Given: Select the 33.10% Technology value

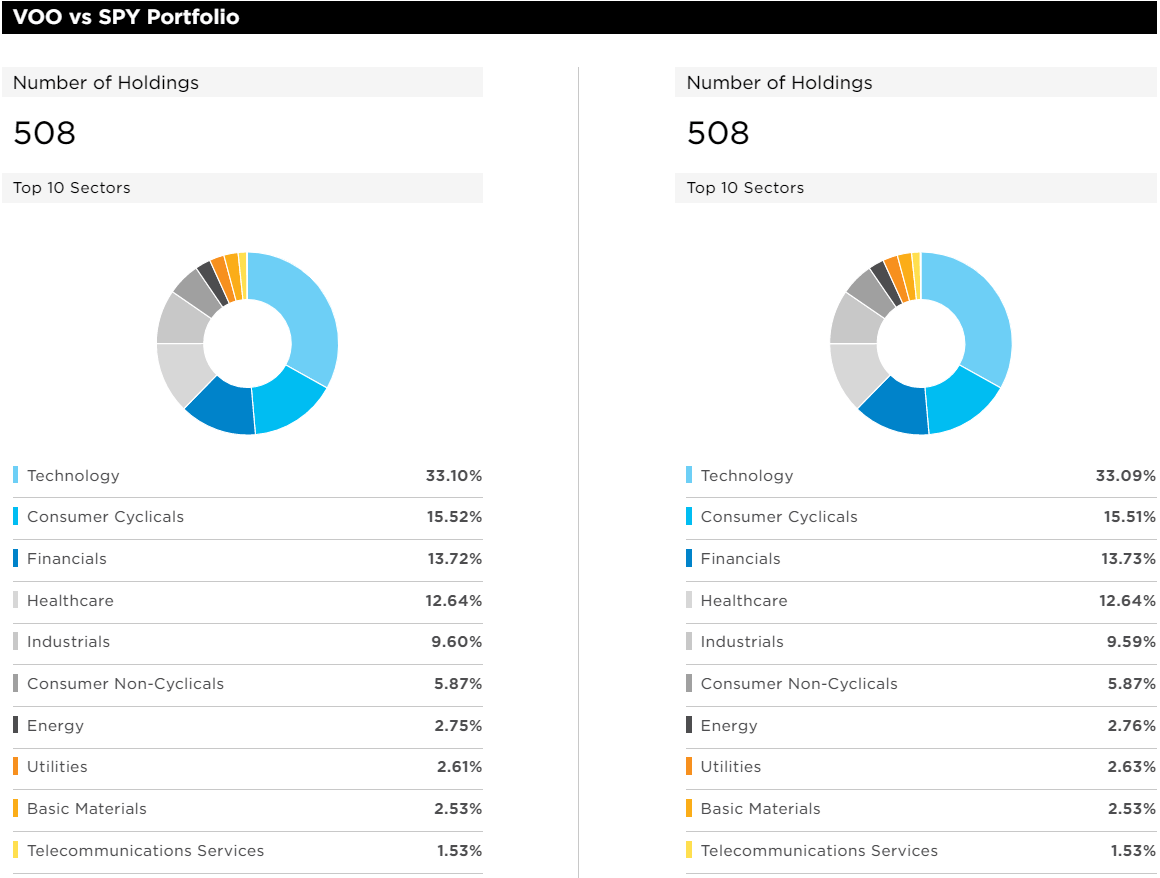Looking at the screenshot, I should tap(453, 476).
